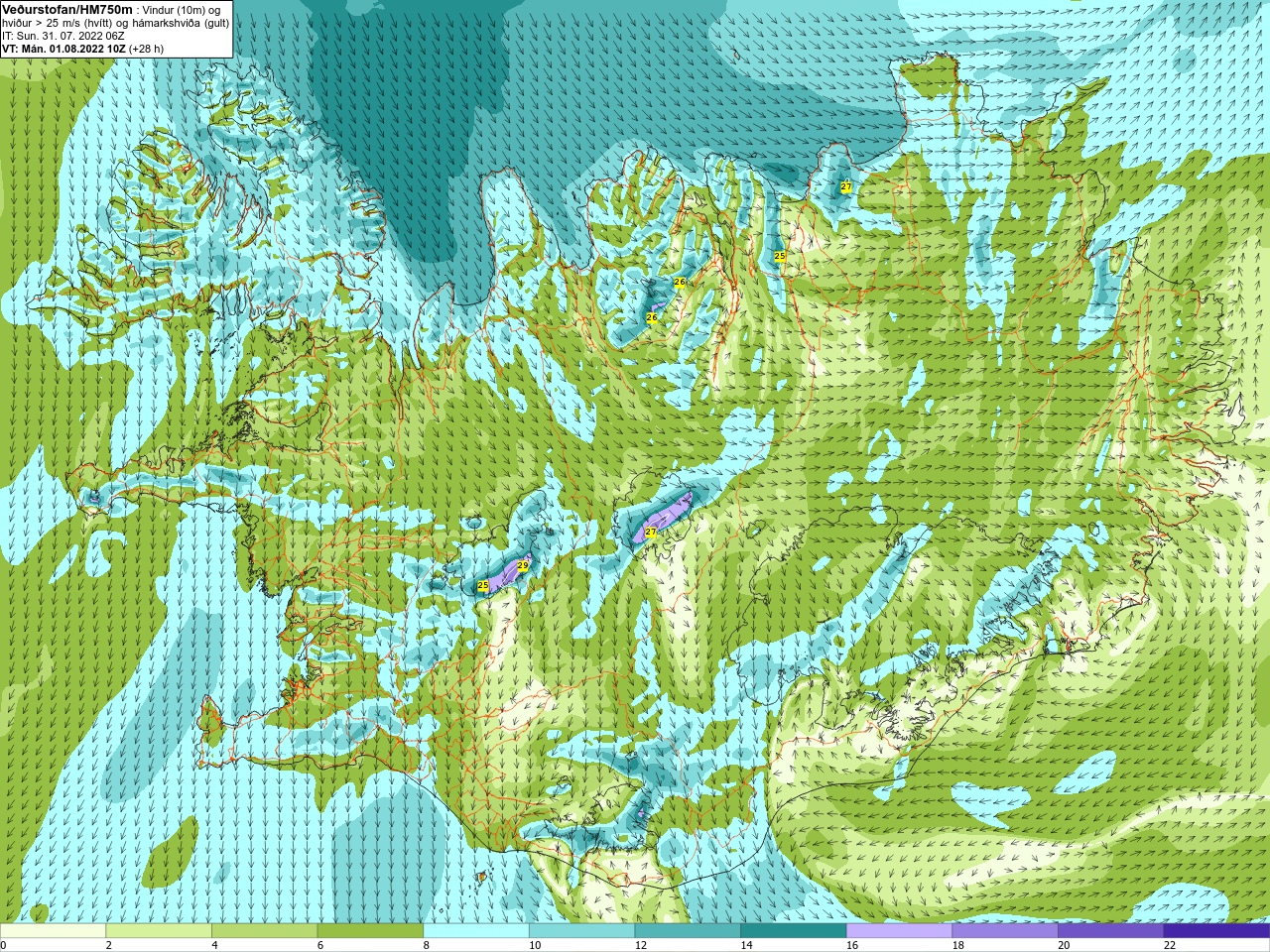Select the "25" gust label beside the 29 label
Viewport: 1270px width, 952px height.
[483, 586]
